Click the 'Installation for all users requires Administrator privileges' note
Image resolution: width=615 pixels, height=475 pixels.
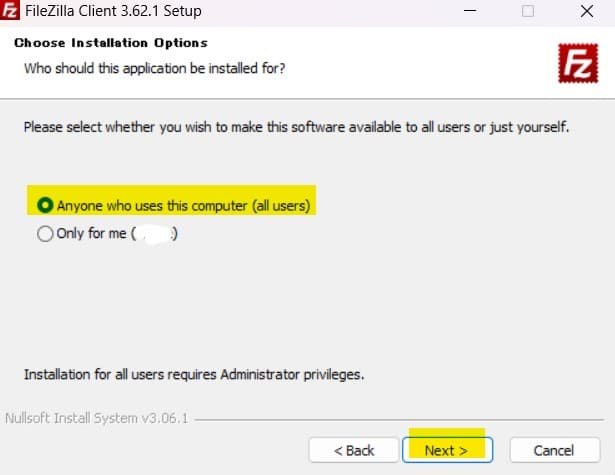194,375
